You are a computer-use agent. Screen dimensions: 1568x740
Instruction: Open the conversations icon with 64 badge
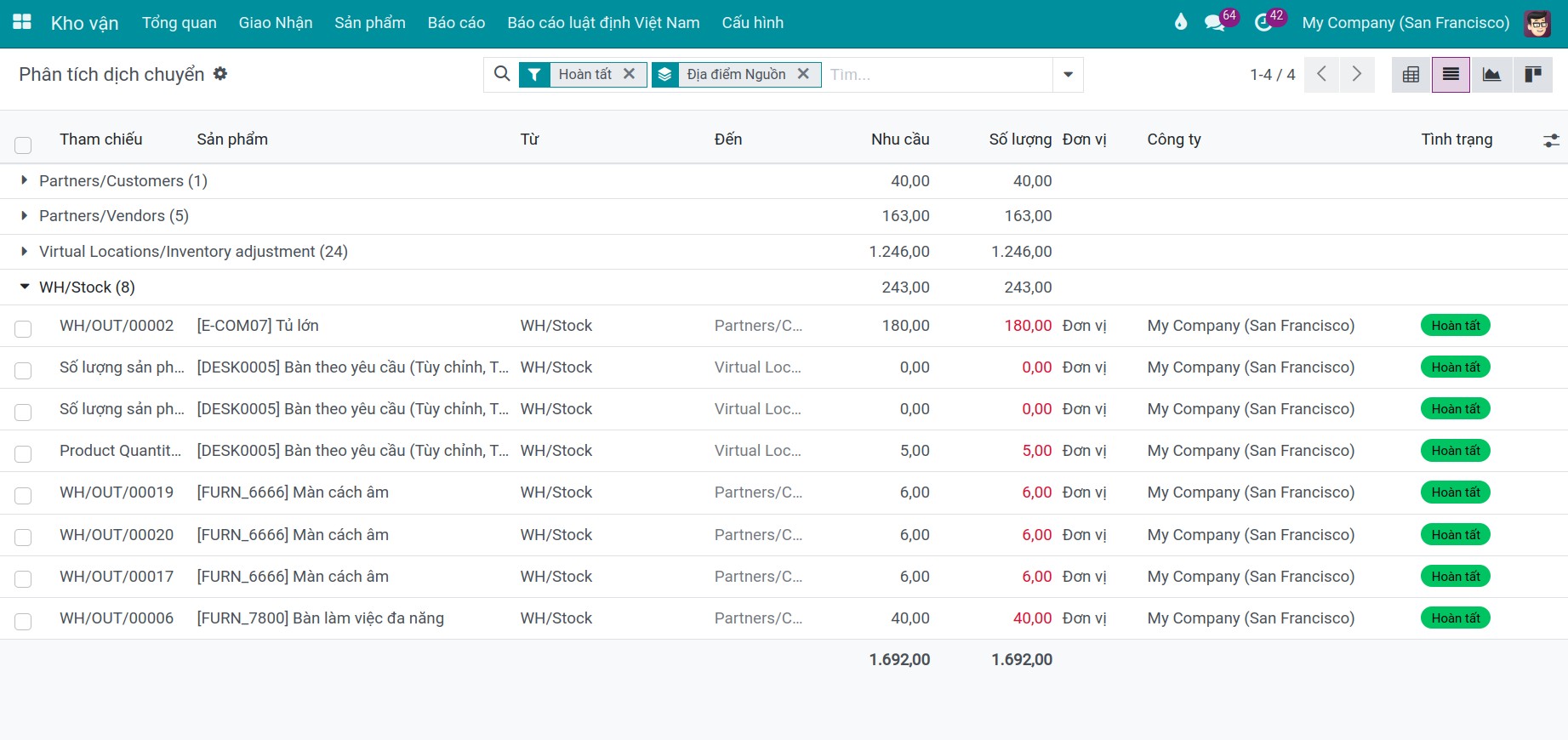coord(1215,23)
